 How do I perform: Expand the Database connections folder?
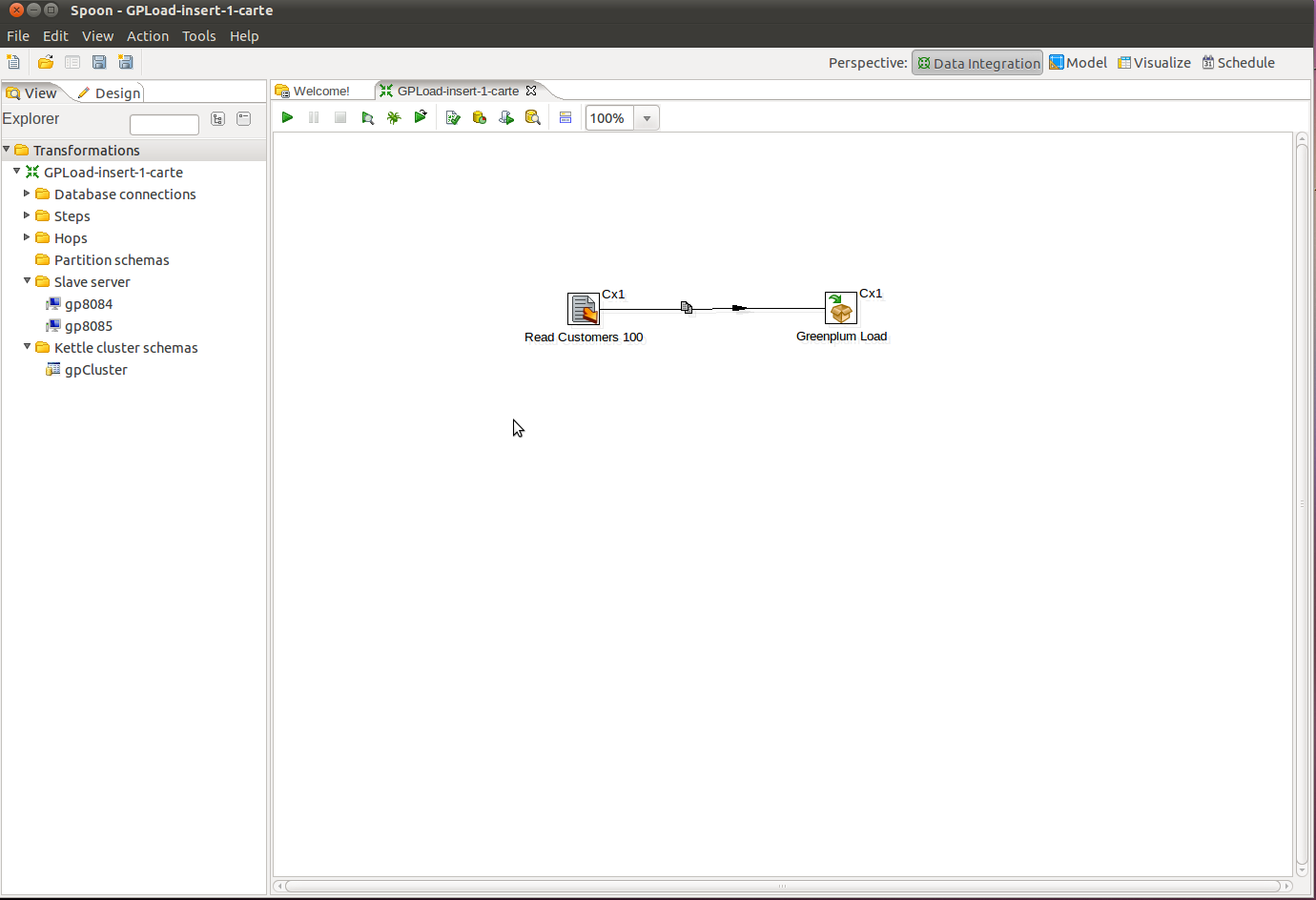click(28, 194)
